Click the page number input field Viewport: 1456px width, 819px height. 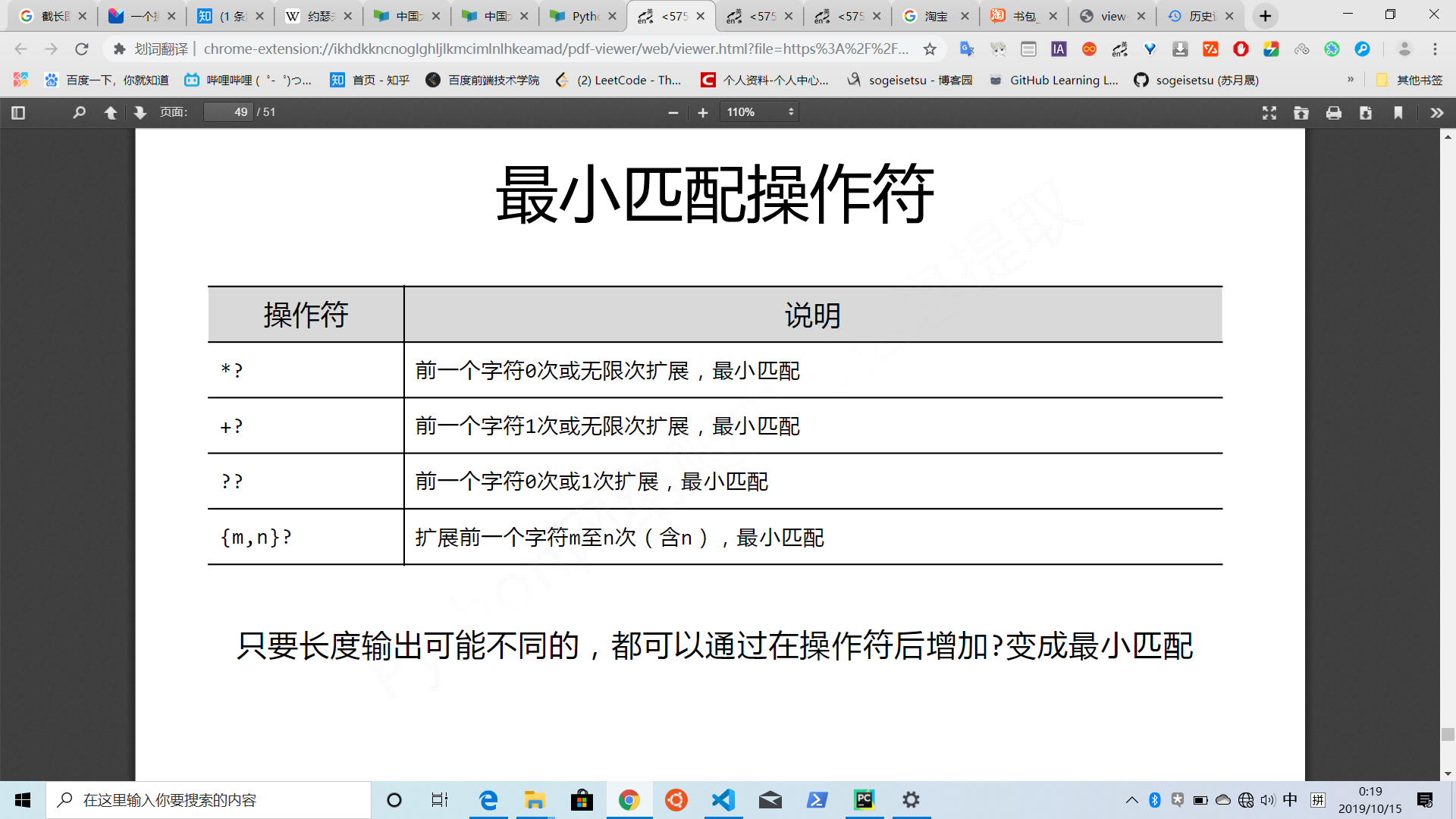pos(229,112)
